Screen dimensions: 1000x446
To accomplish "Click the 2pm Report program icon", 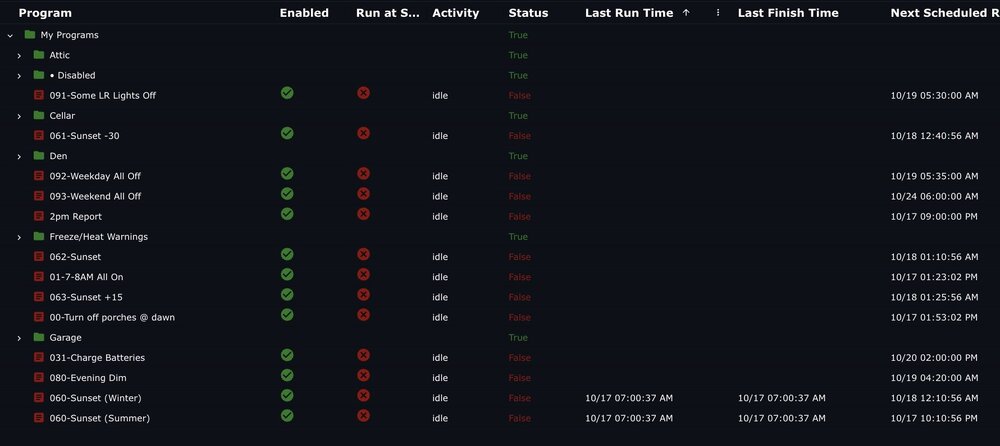I will click(39, 216).
